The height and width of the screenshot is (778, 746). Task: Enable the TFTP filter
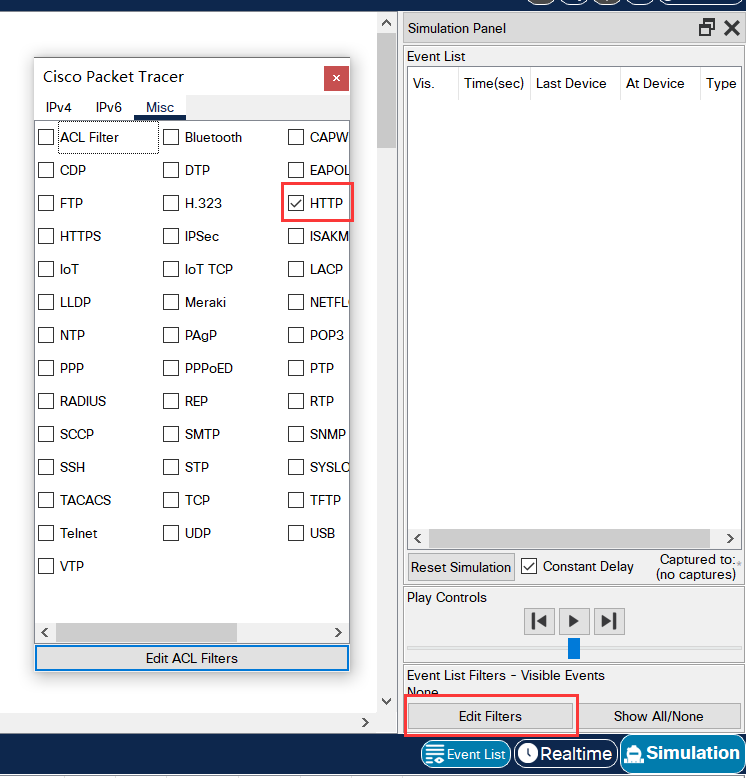(296, 500)
